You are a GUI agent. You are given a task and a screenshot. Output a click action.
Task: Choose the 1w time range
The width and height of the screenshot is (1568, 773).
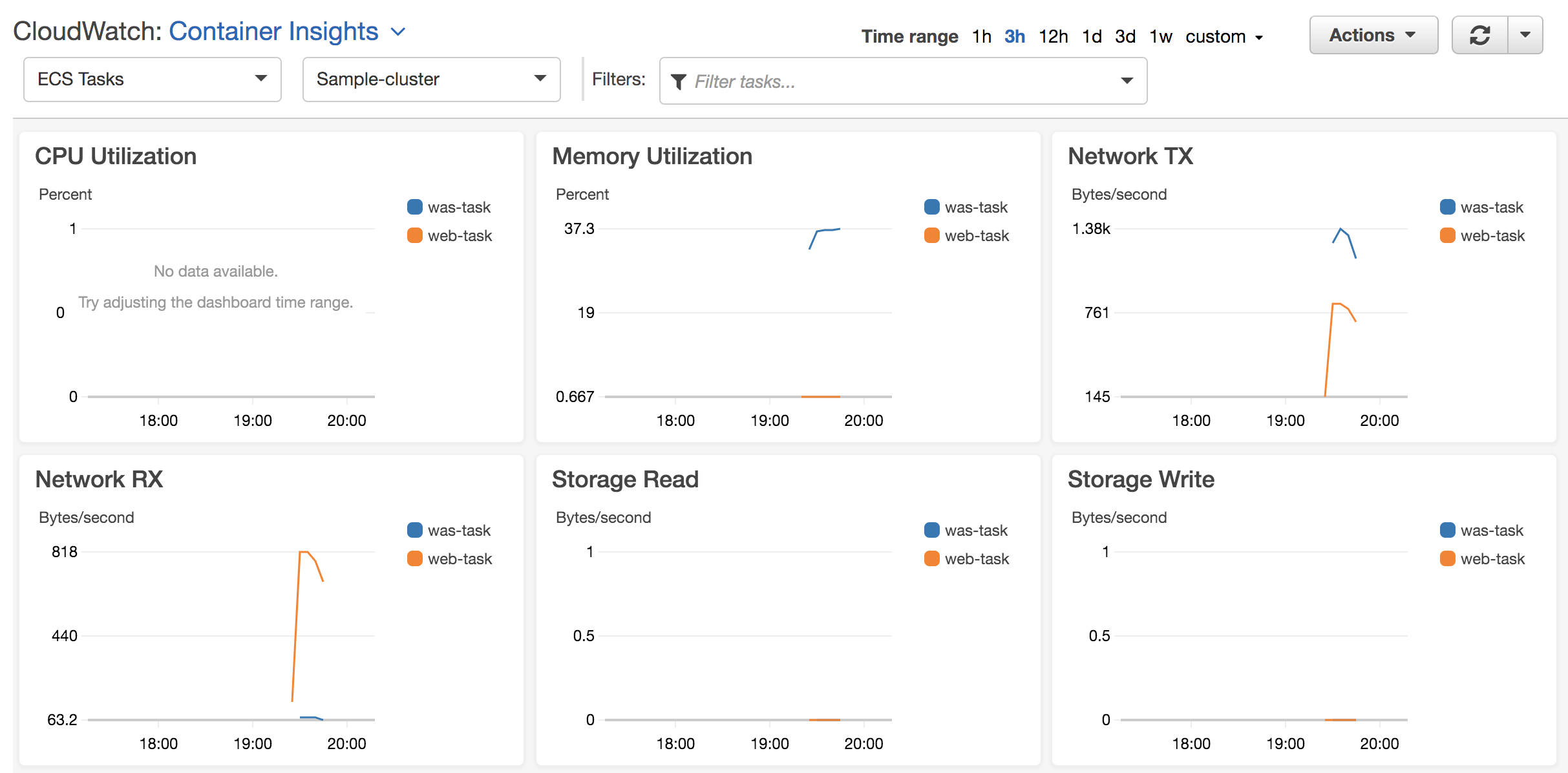point(1160,36)
